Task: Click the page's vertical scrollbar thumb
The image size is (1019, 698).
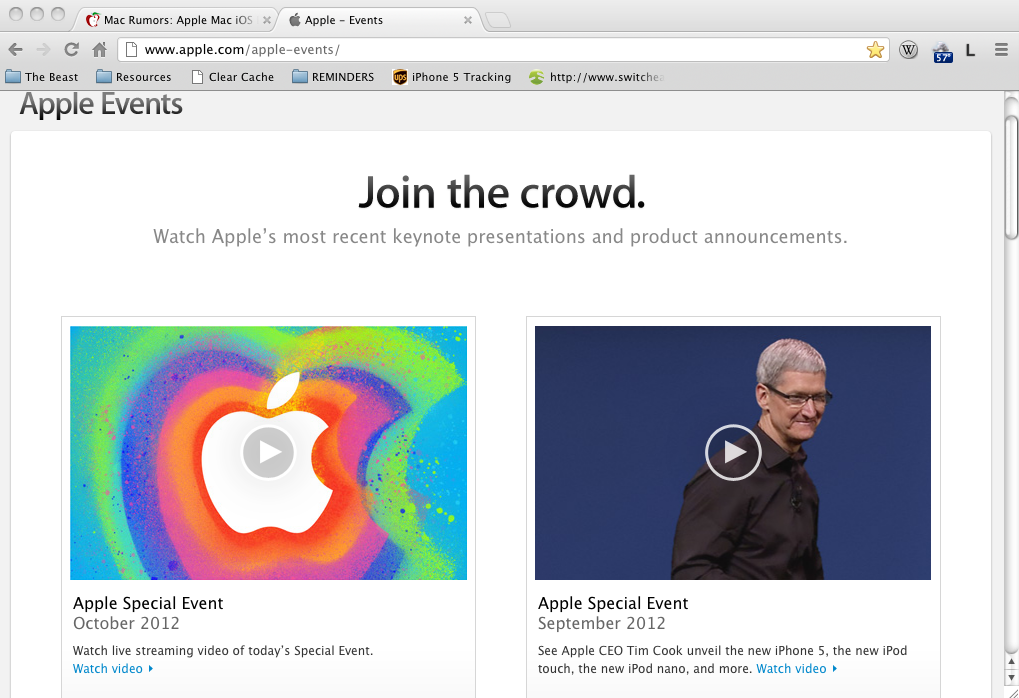Action: (1011, 177)
